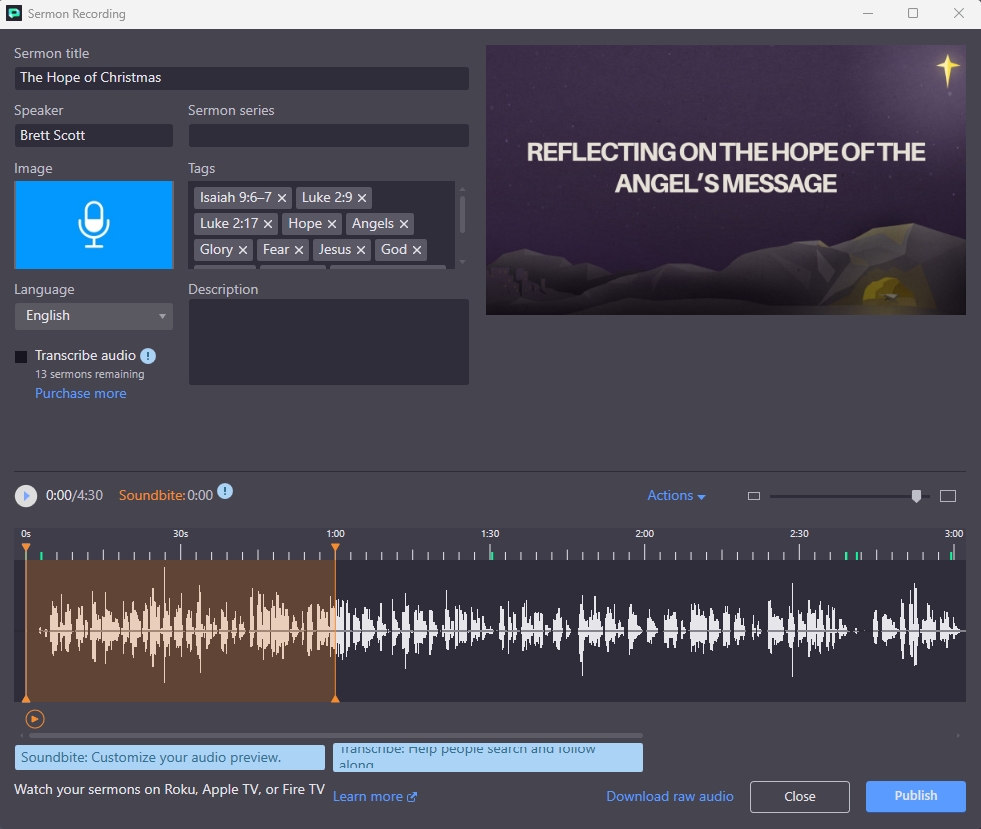Click the Learn more link
Viewport: 981px width, 829px height.
click(368, 796)
